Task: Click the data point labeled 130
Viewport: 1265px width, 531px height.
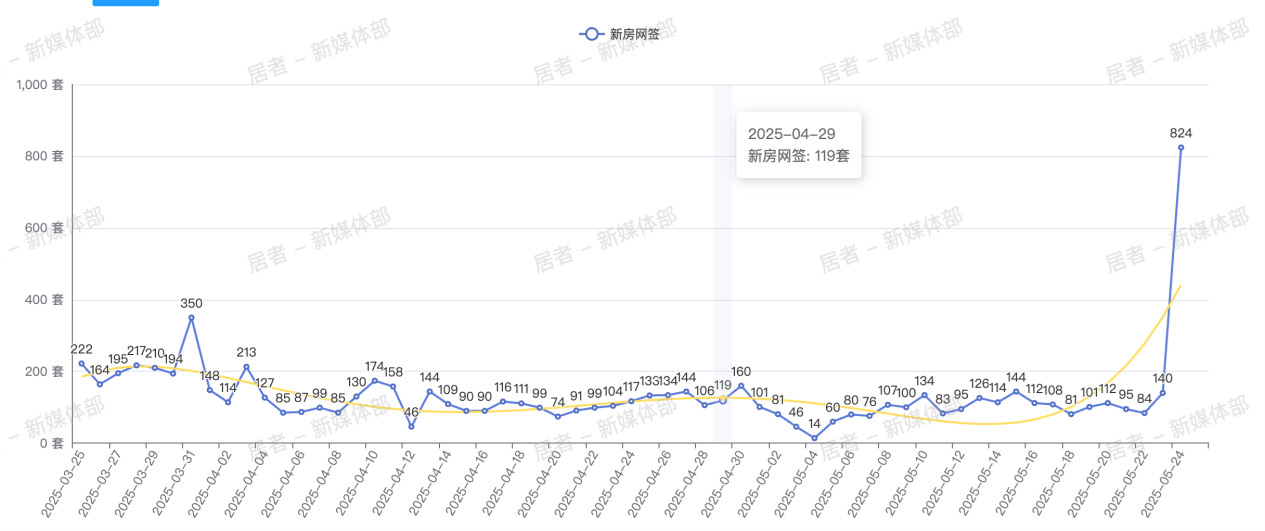Action: click(x=356, y=396)
